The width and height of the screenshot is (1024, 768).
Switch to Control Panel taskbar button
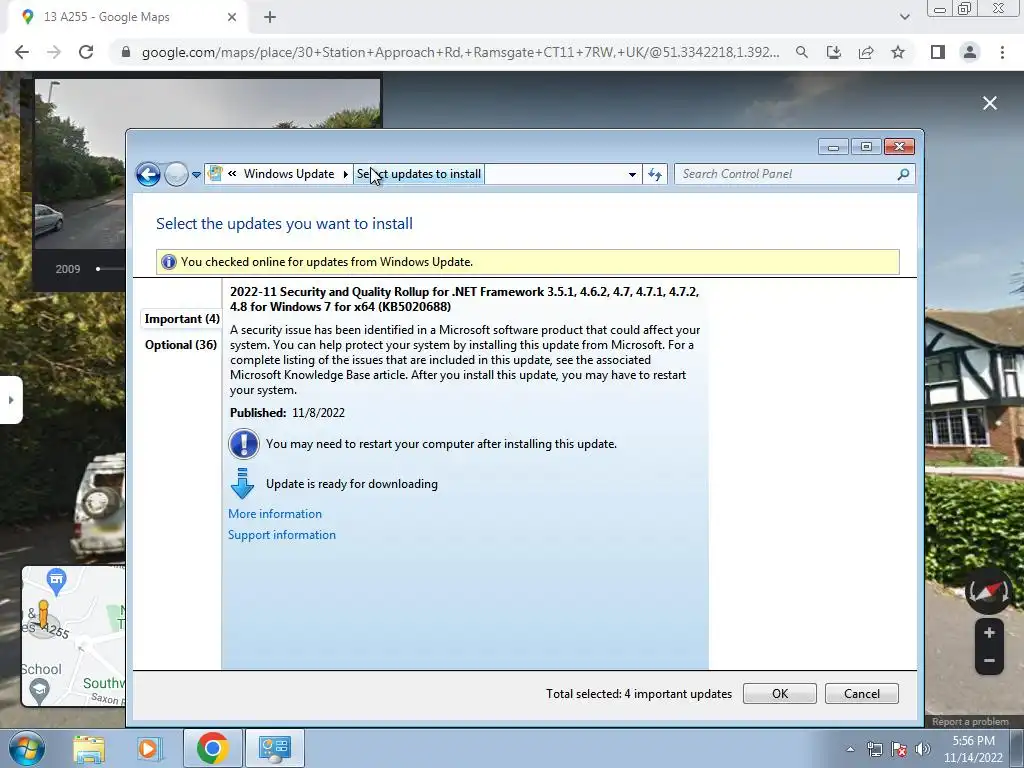point(275,748)
